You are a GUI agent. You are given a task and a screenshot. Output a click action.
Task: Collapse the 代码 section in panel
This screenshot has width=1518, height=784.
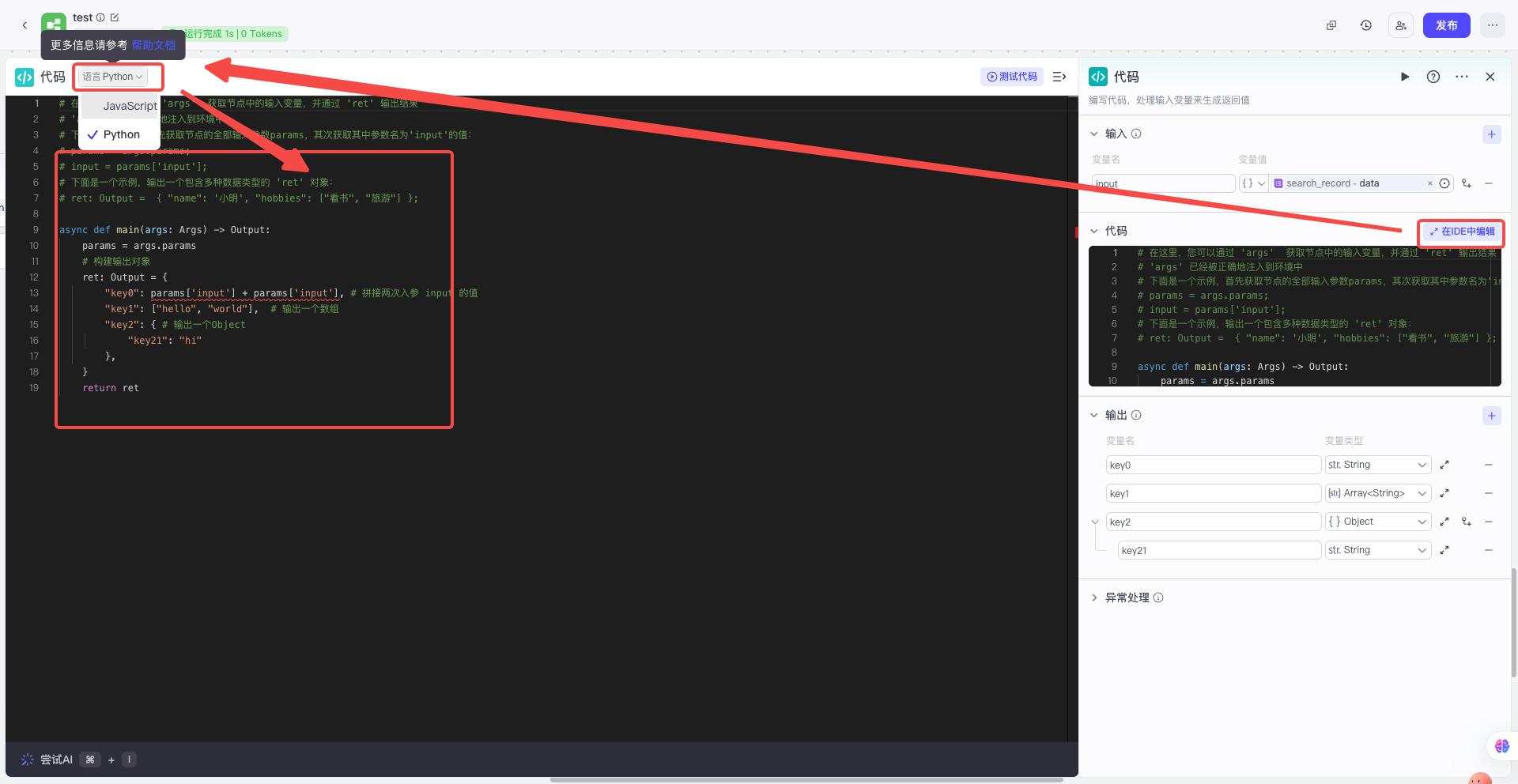1094,231
